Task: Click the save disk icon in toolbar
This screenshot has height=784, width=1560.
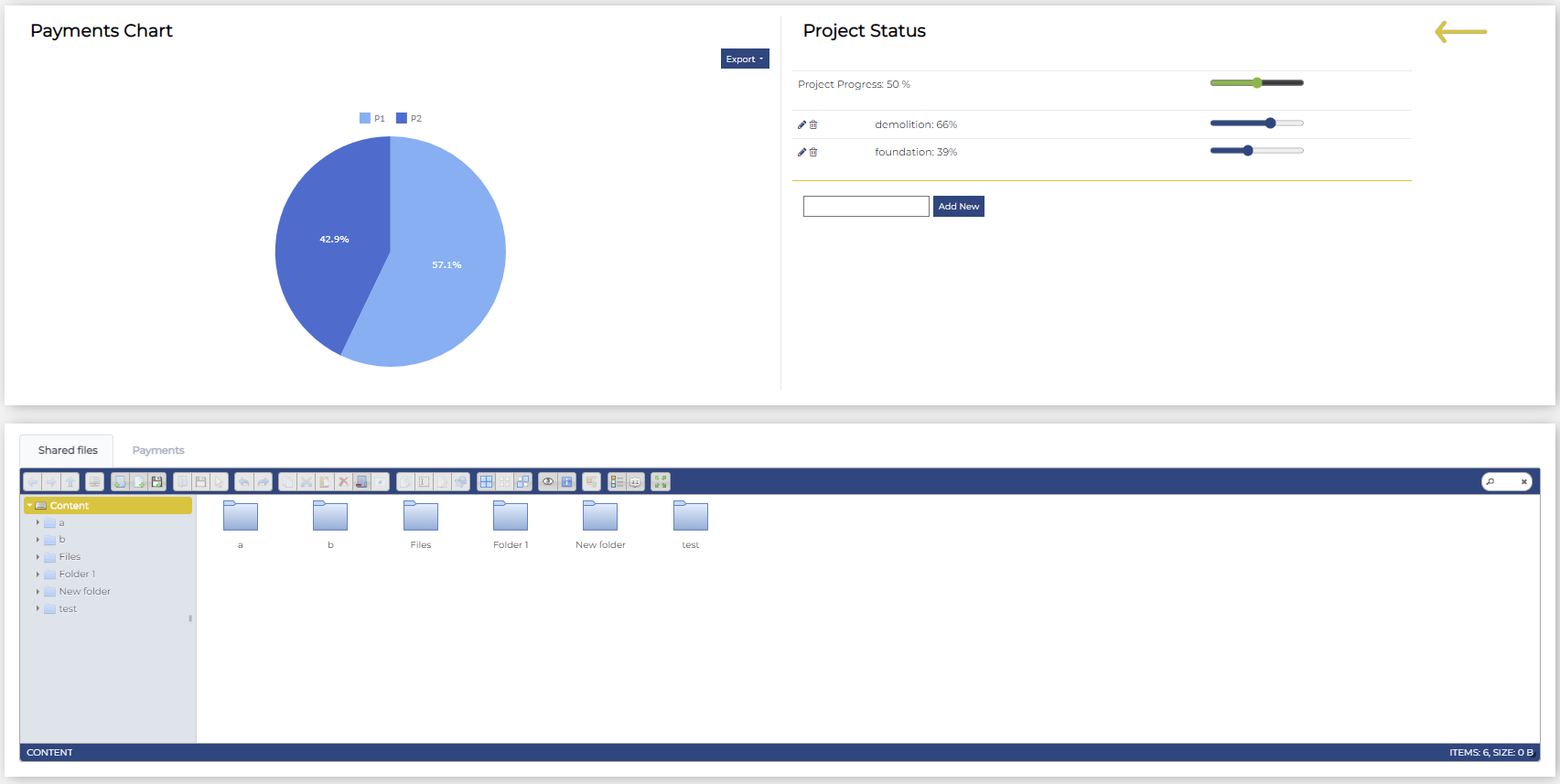Action: pos(157,482)
